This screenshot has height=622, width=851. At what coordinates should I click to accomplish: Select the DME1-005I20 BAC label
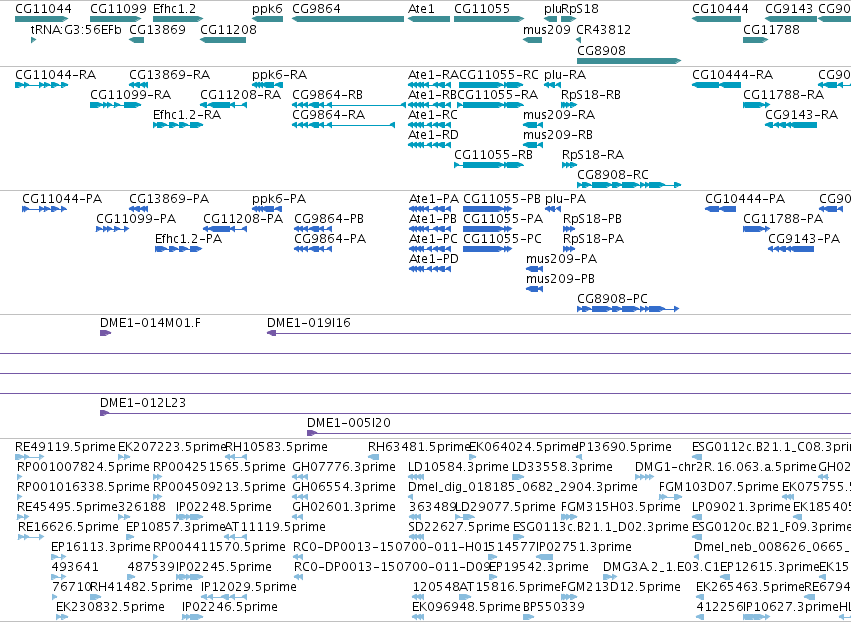pyautogui.click(x=349, y=423)
